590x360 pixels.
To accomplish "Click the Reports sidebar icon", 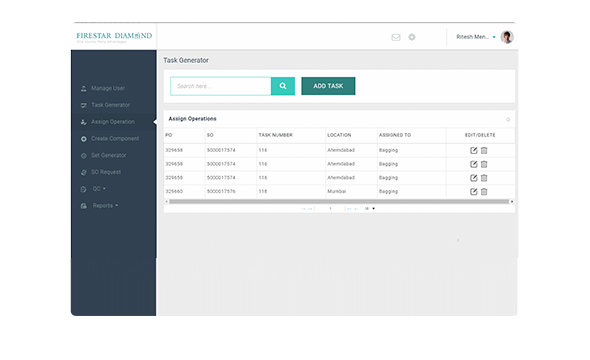I will click(84, 206).
